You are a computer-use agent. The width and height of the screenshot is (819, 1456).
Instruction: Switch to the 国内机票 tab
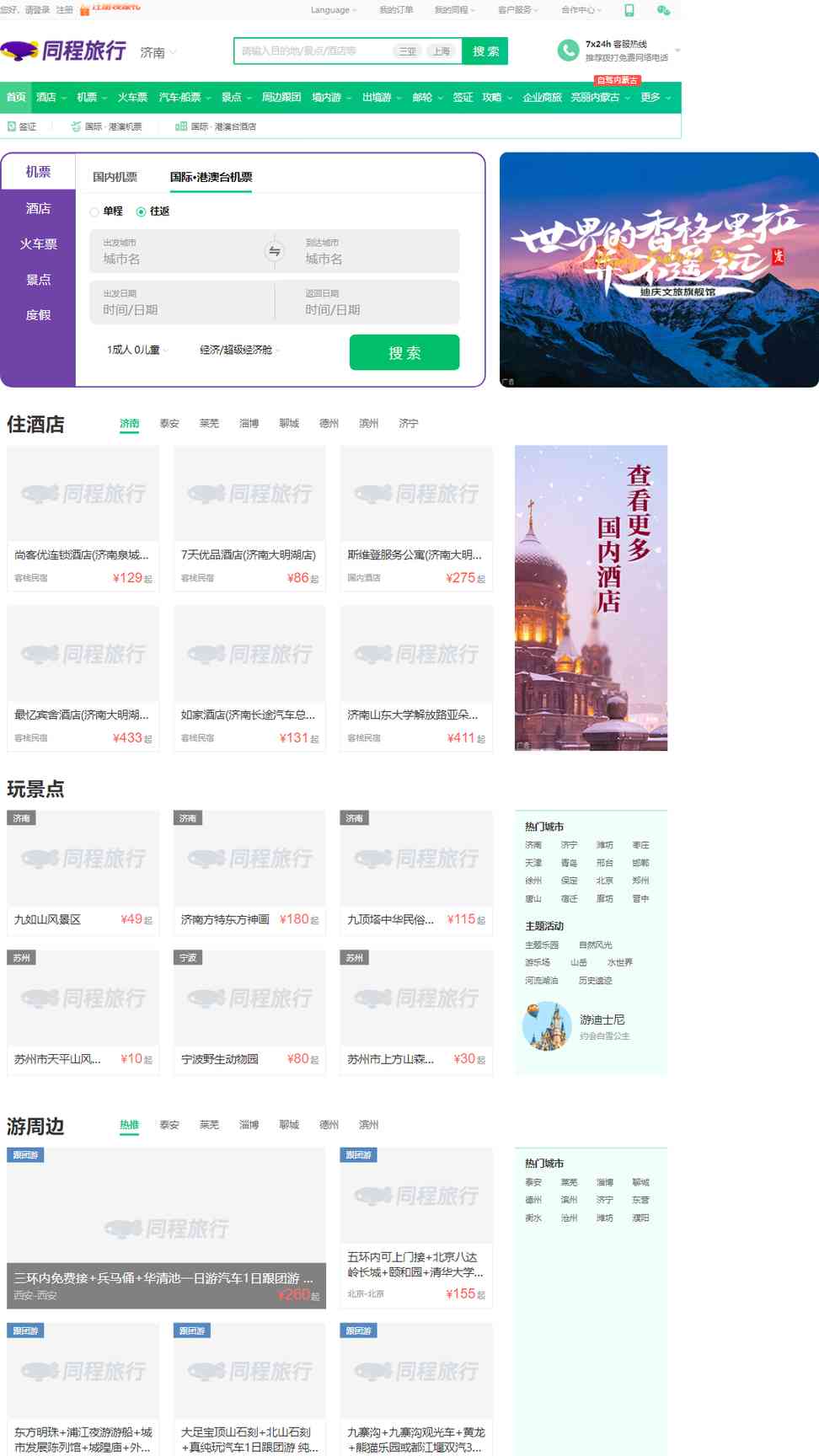115,177
